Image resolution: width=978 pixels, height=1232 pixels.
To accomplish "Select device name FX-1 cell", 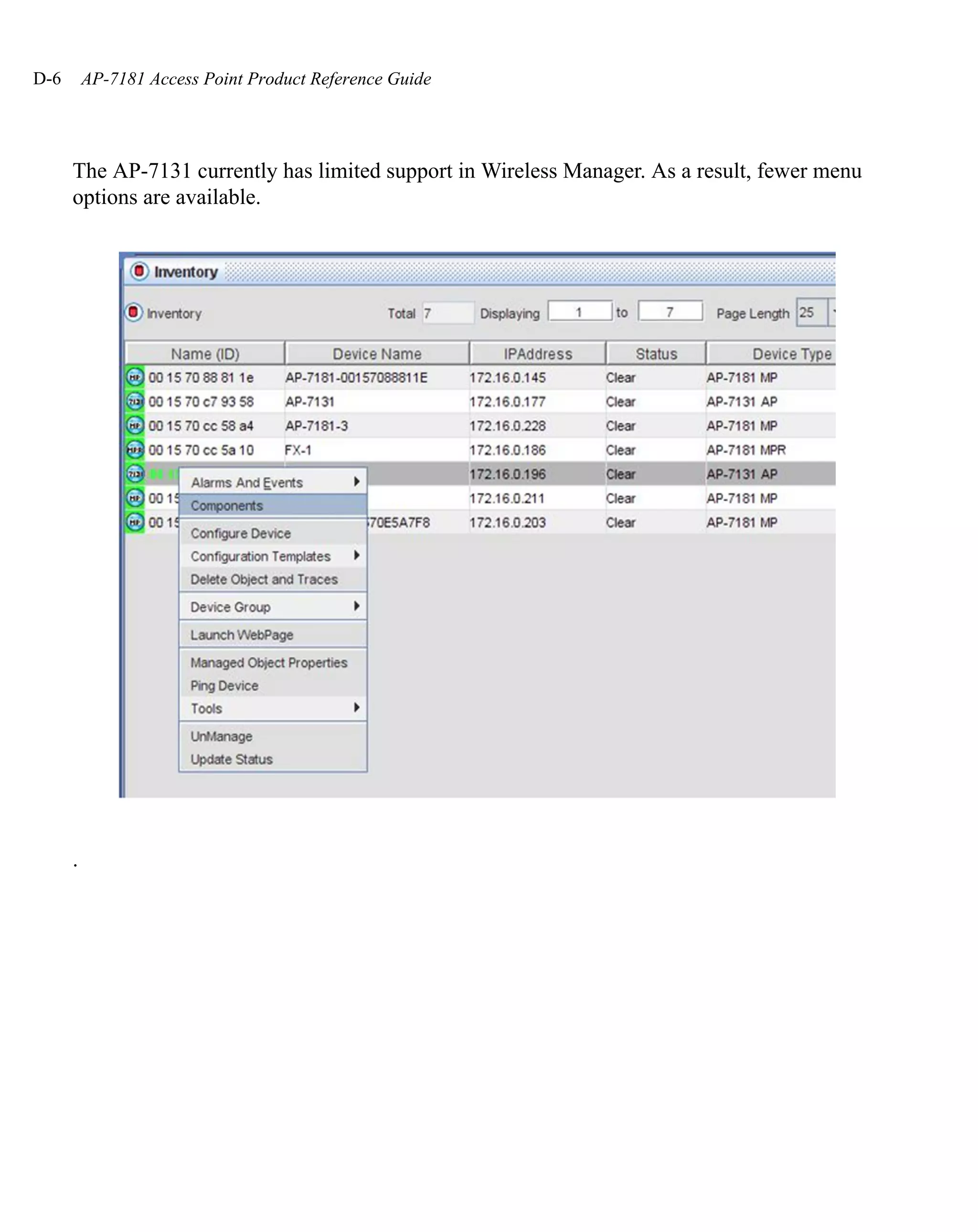I will click(298, 450).
